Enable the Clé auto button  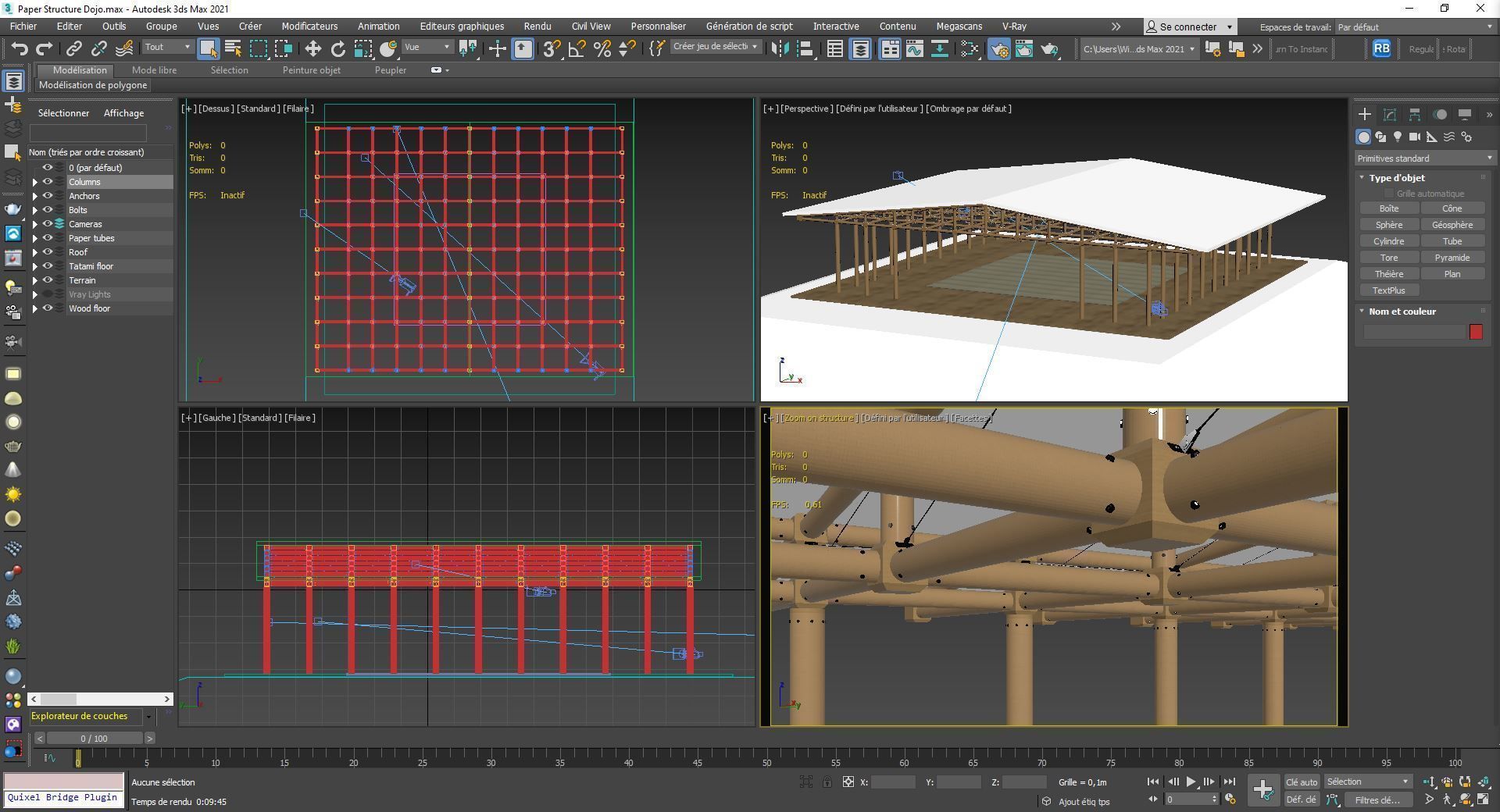pos(1302,782)
